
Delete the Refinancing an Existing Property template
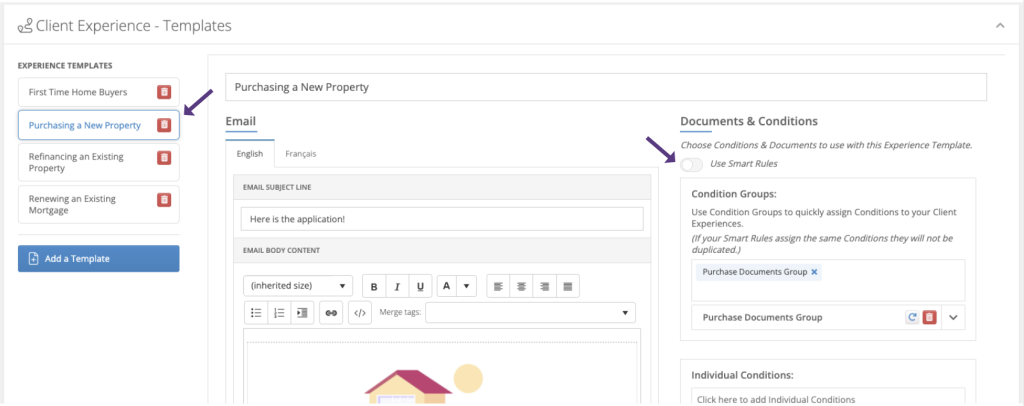164,157
